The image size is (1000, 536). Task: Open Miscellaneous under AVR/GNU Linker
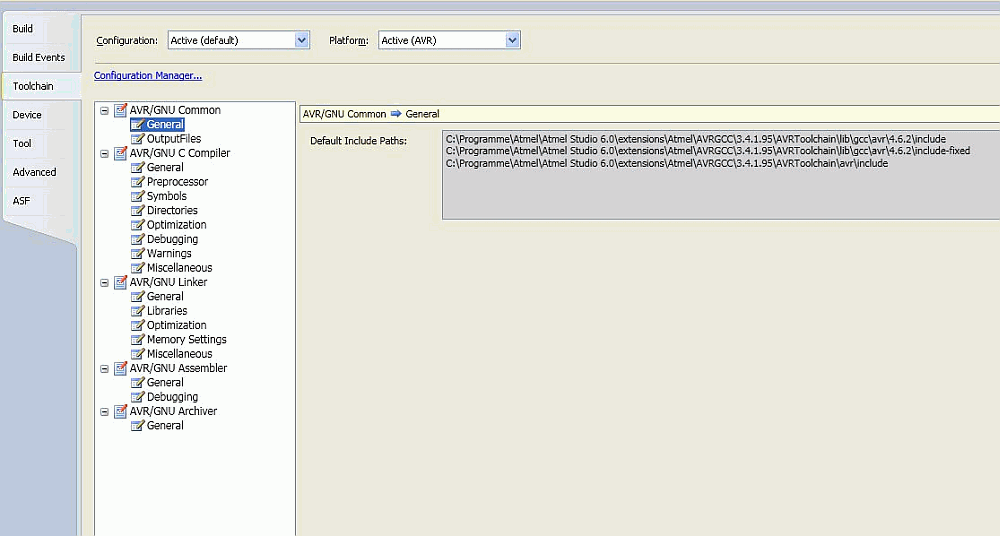[179, 354]
